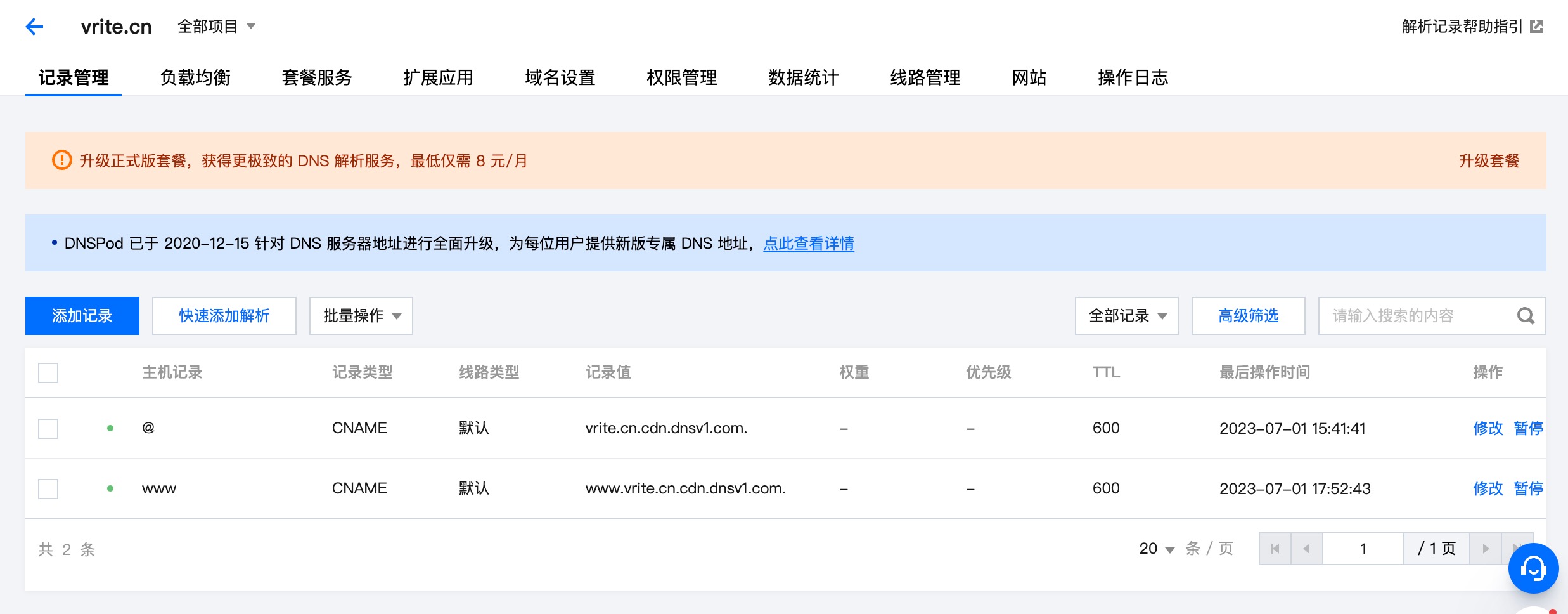
Task: Switch to the 域名设置 tab
Action: coord(559,77)
